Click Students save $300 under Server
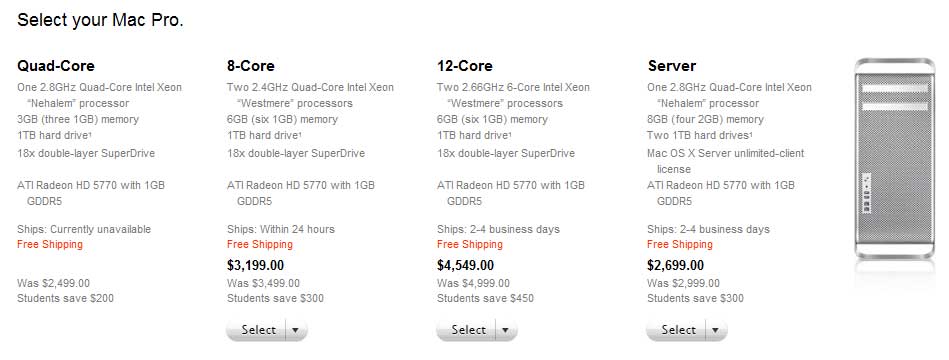The height and width of the screenshot is (360, 949). 695,298
